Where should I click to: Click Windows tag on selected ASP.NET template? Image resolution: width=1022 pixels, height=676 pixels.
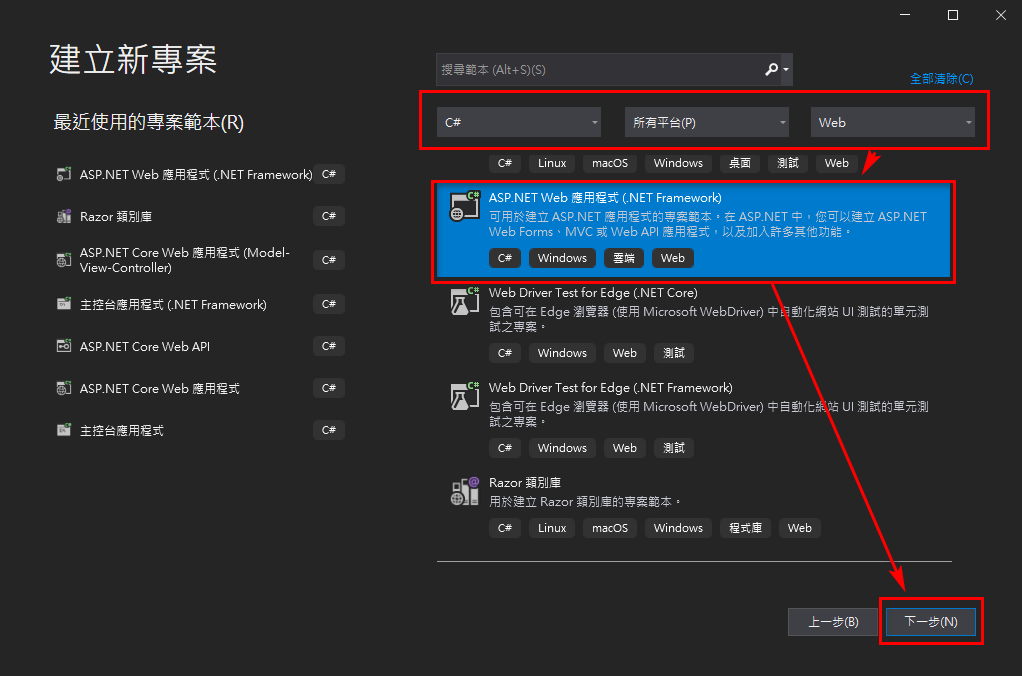(562, 258)
